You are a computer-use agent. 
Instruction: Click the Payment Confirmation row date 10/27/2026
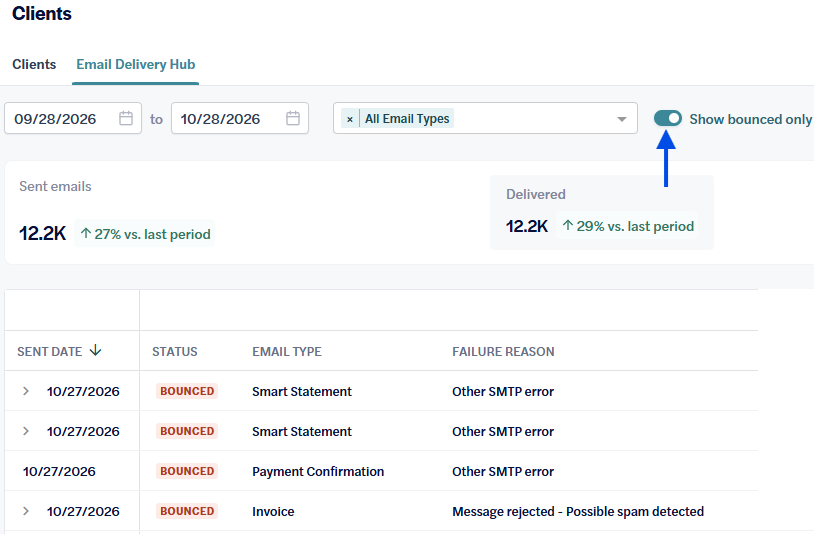pyautogui.click(x=59, y=472)
